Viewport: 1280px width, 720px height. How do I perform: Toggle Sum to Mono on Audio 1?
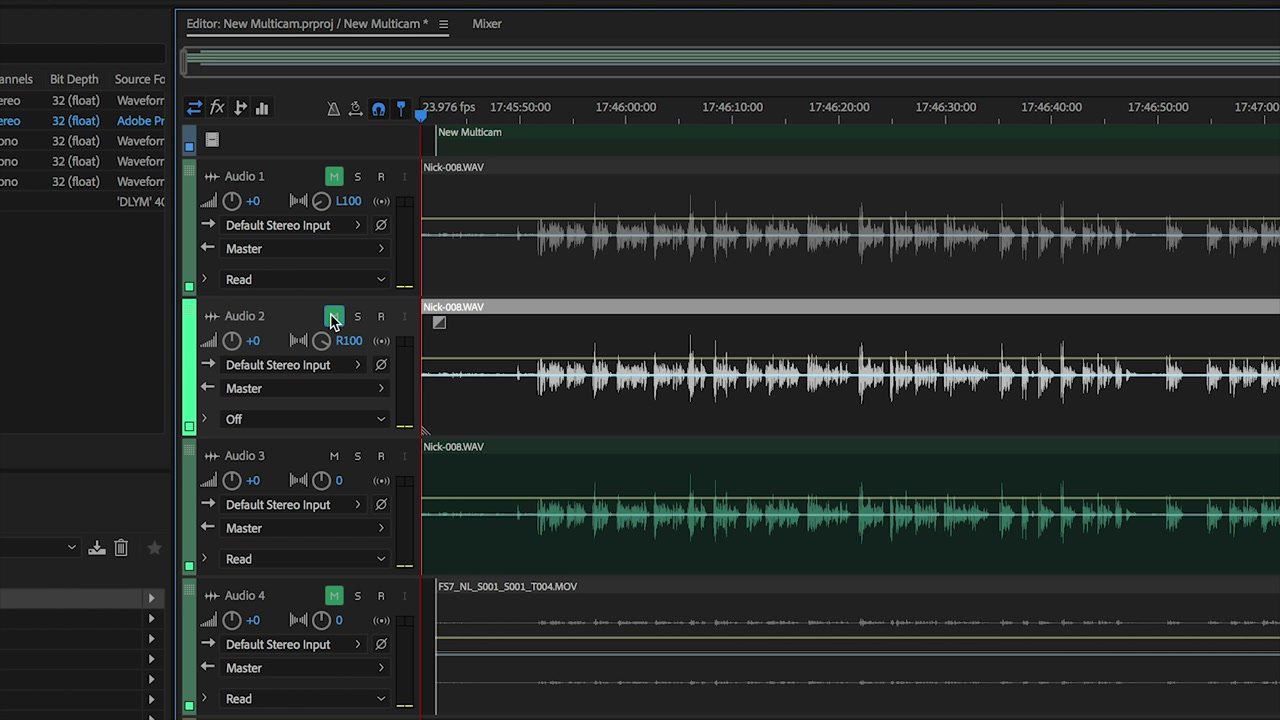click(x=381, y=201)
